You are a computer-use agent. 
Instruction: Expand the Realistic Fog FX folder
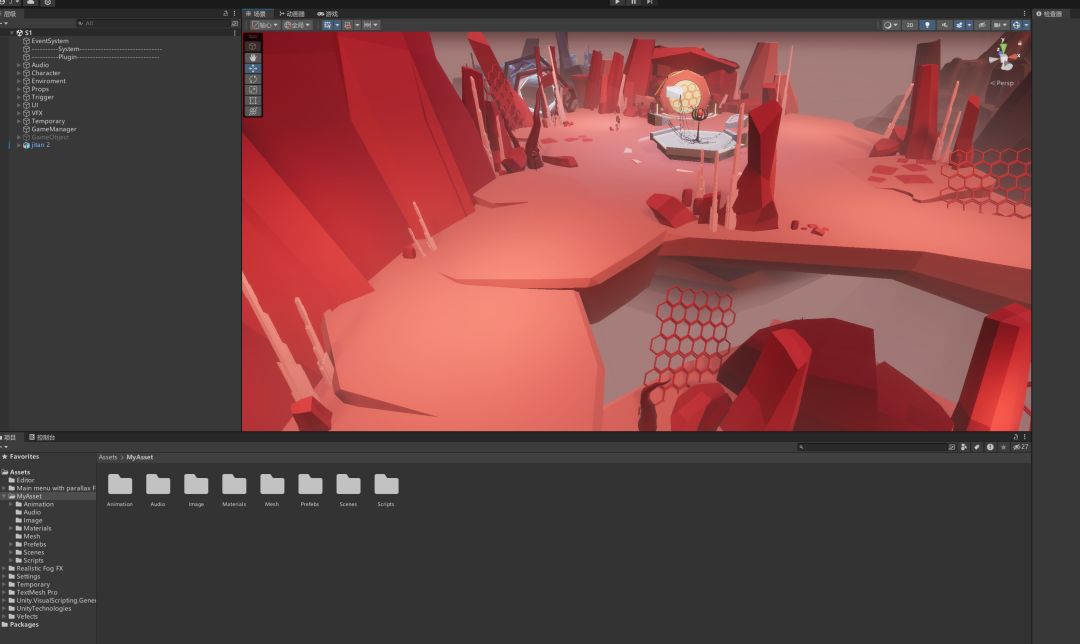coord(4,568)
